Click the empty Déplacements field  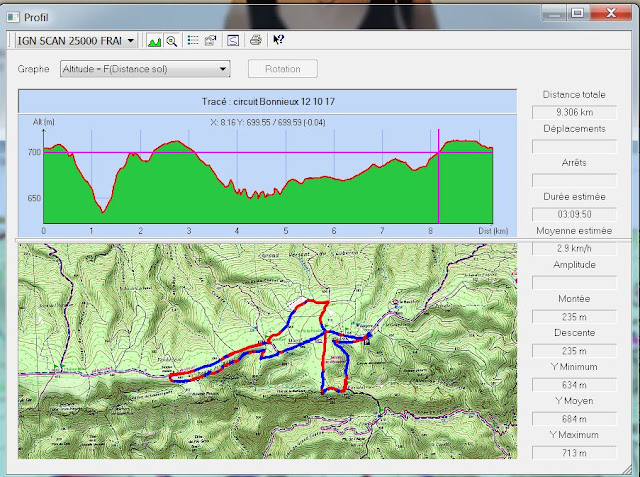coord(574,146)
